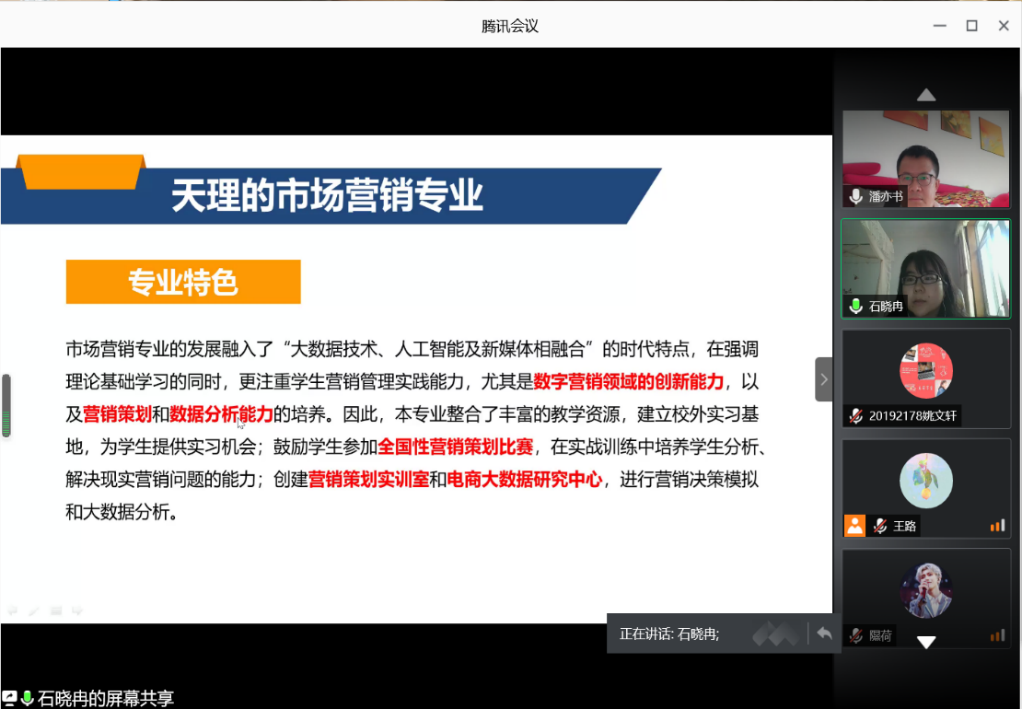This screenshot has width=1022, height=709.
Task: Click 石晓冉的屏幕共享 label
Action: click(x=105, y=699)
